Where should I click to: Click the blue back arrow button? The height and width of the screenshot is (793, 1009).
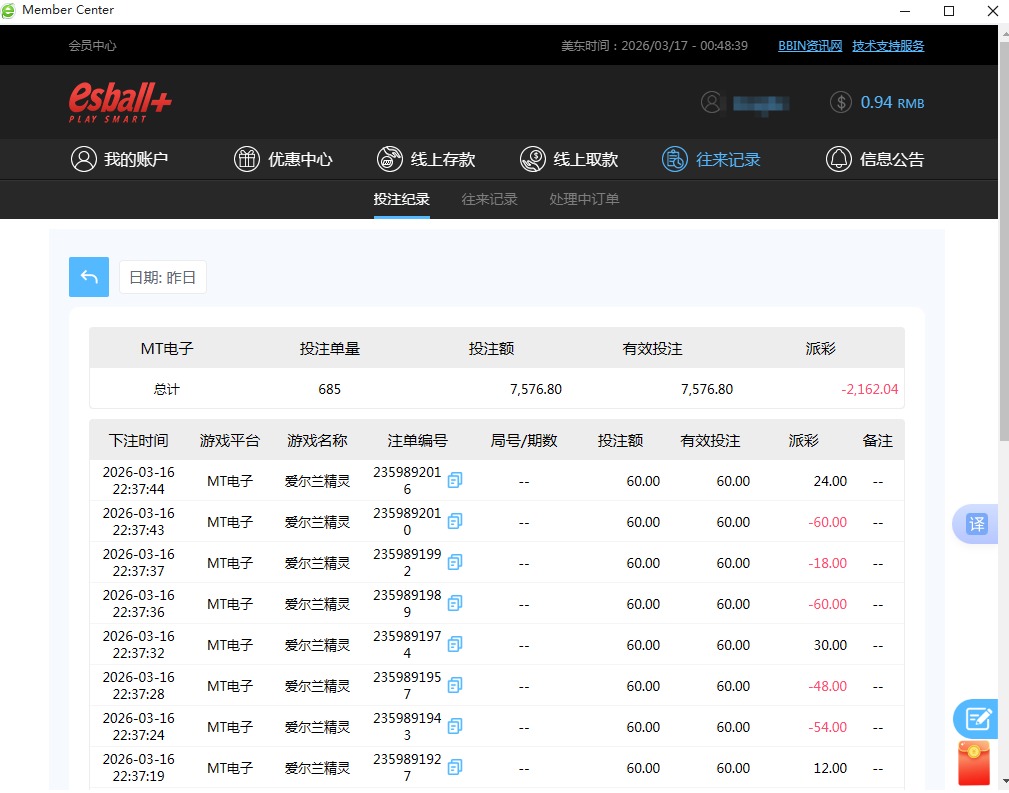(x=89, y=277)
